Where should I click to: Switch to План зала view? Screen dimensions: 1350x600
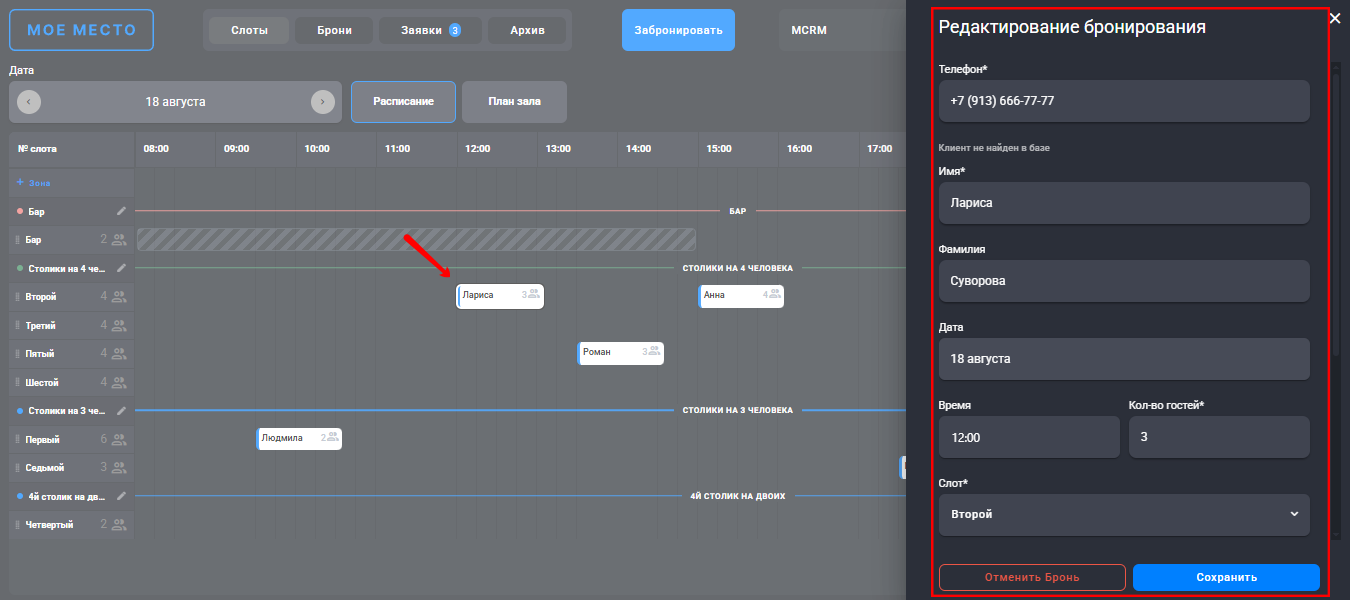pos(514,102)
